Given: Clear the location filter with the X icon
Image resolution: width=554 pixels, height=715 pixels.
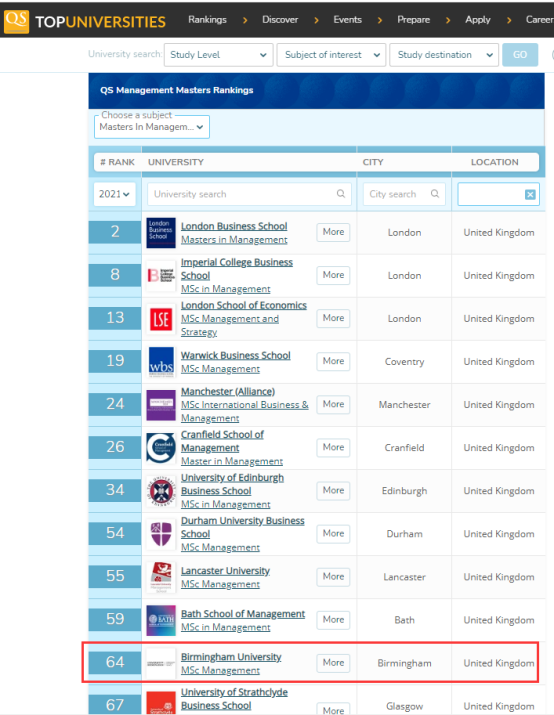Looking at the screenshot, I should [530, 195].
